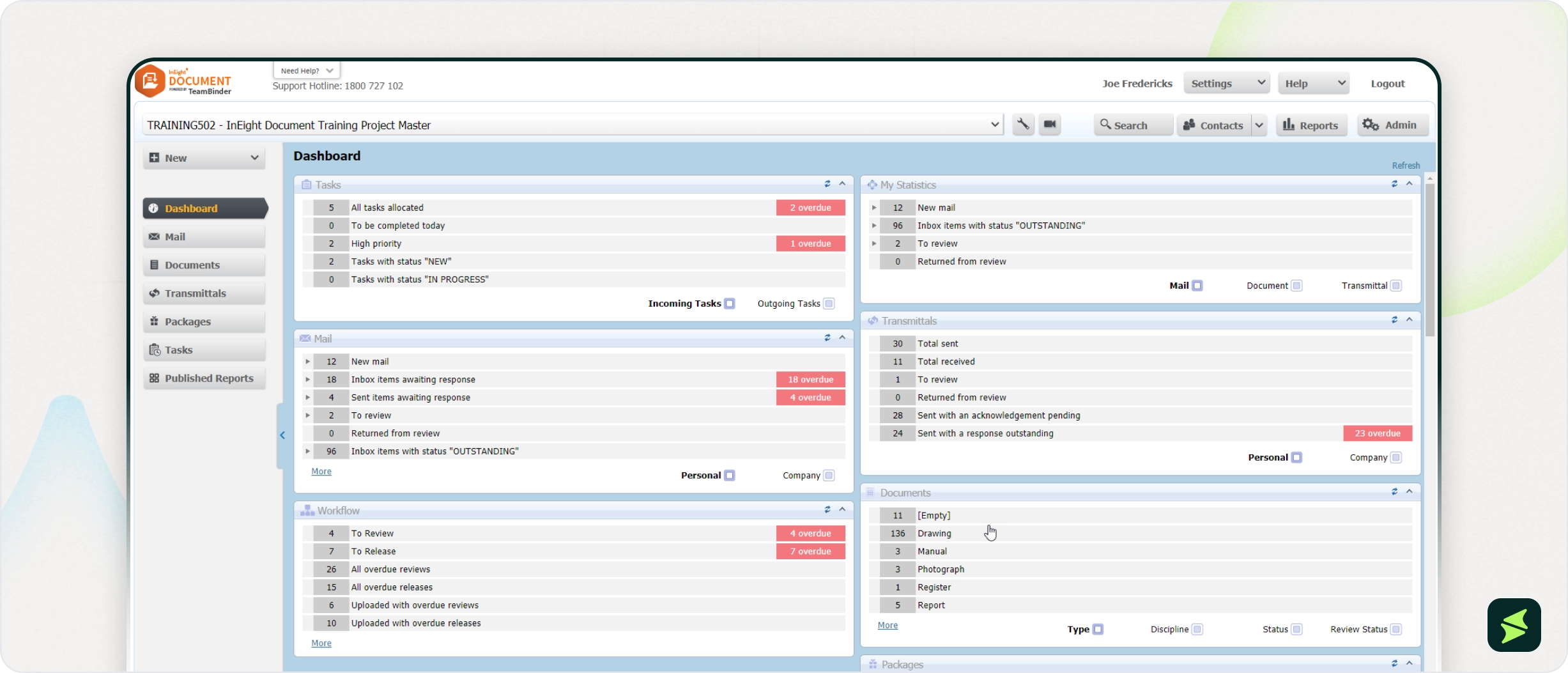The height and width of the screenshot is (673, 1568).
Task: Refresh the Tasks panel with its refresh icon
Action: click(x=827, y=184)
